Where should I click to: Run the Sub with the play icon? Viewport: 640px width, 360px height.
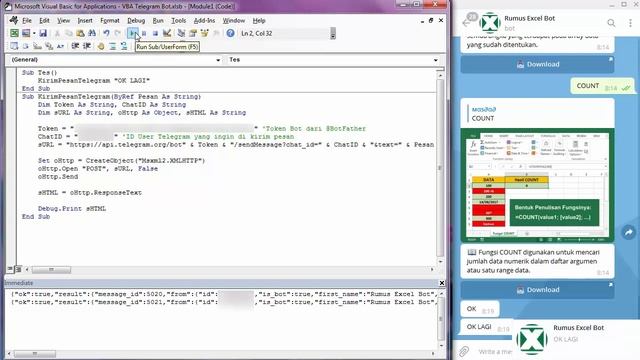coord(132,33)
